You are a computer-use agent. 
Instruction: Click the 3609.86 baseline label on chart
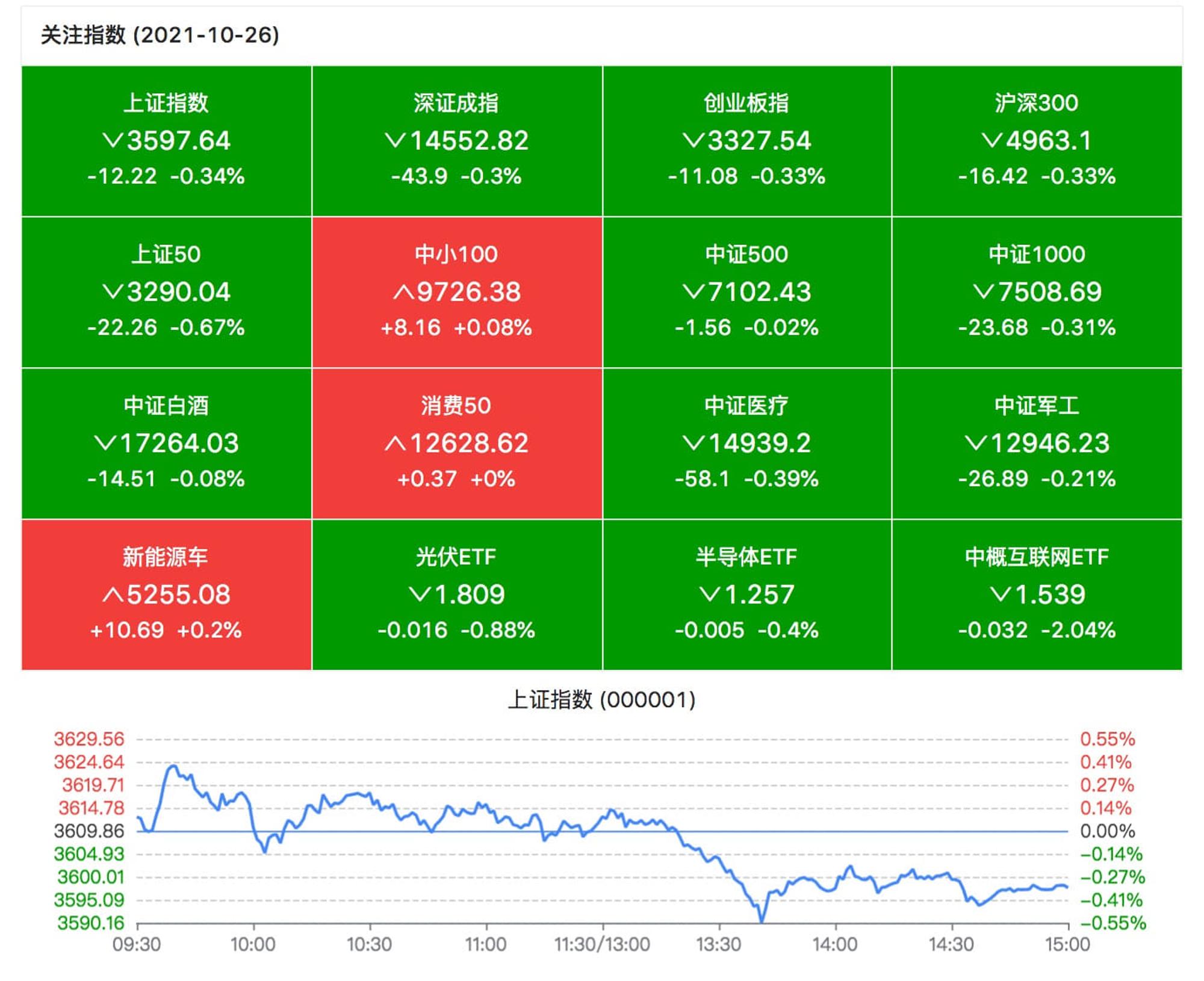tap(89, 831)
